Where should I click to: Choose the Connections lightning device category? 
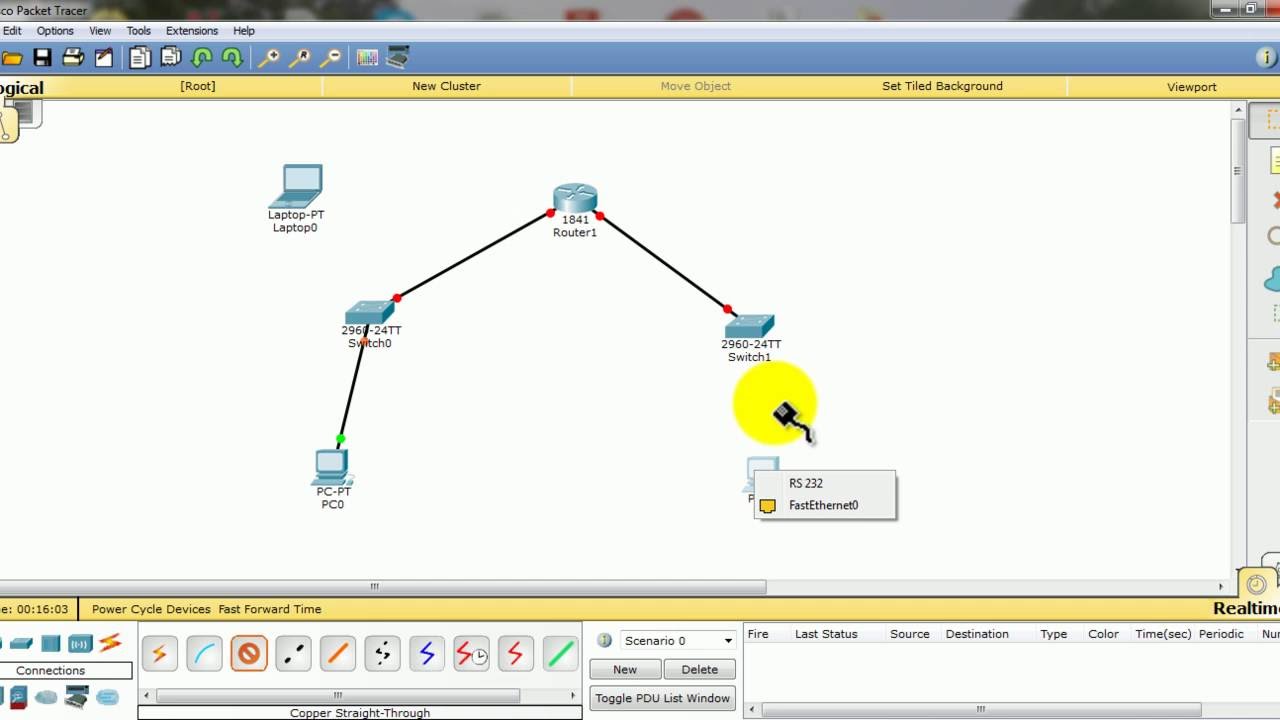[x=109, y=643]
